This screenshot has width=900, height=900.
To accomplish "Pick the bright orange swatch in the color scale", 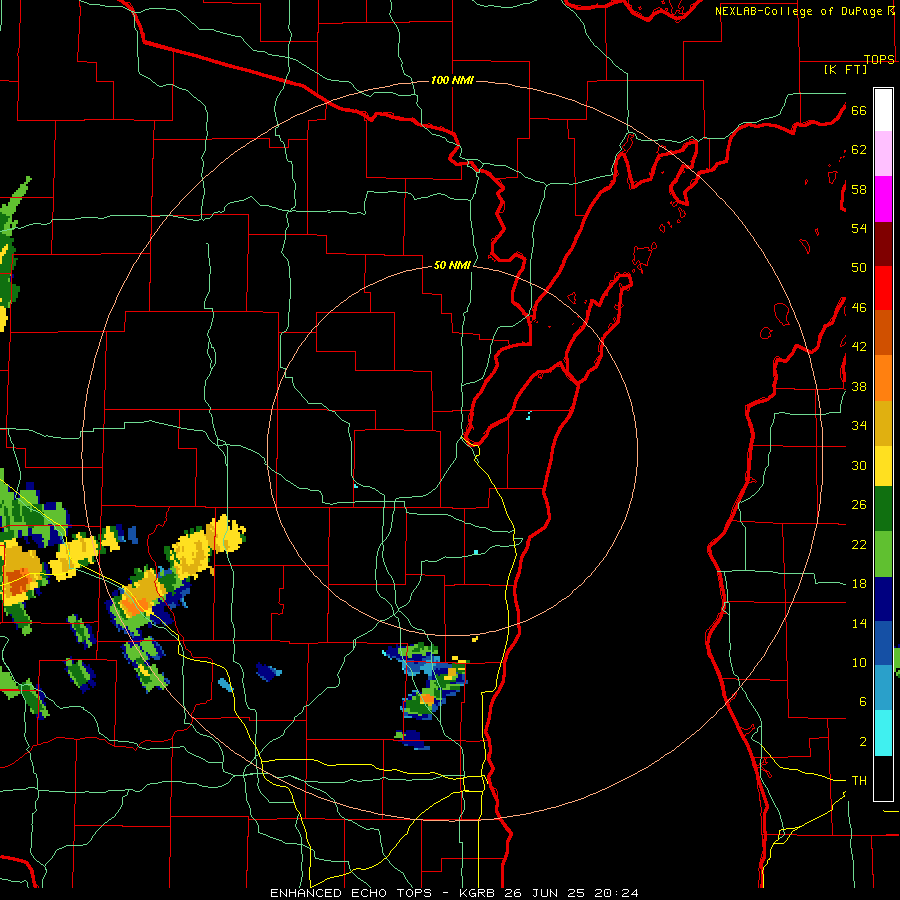I will point(883,378).
